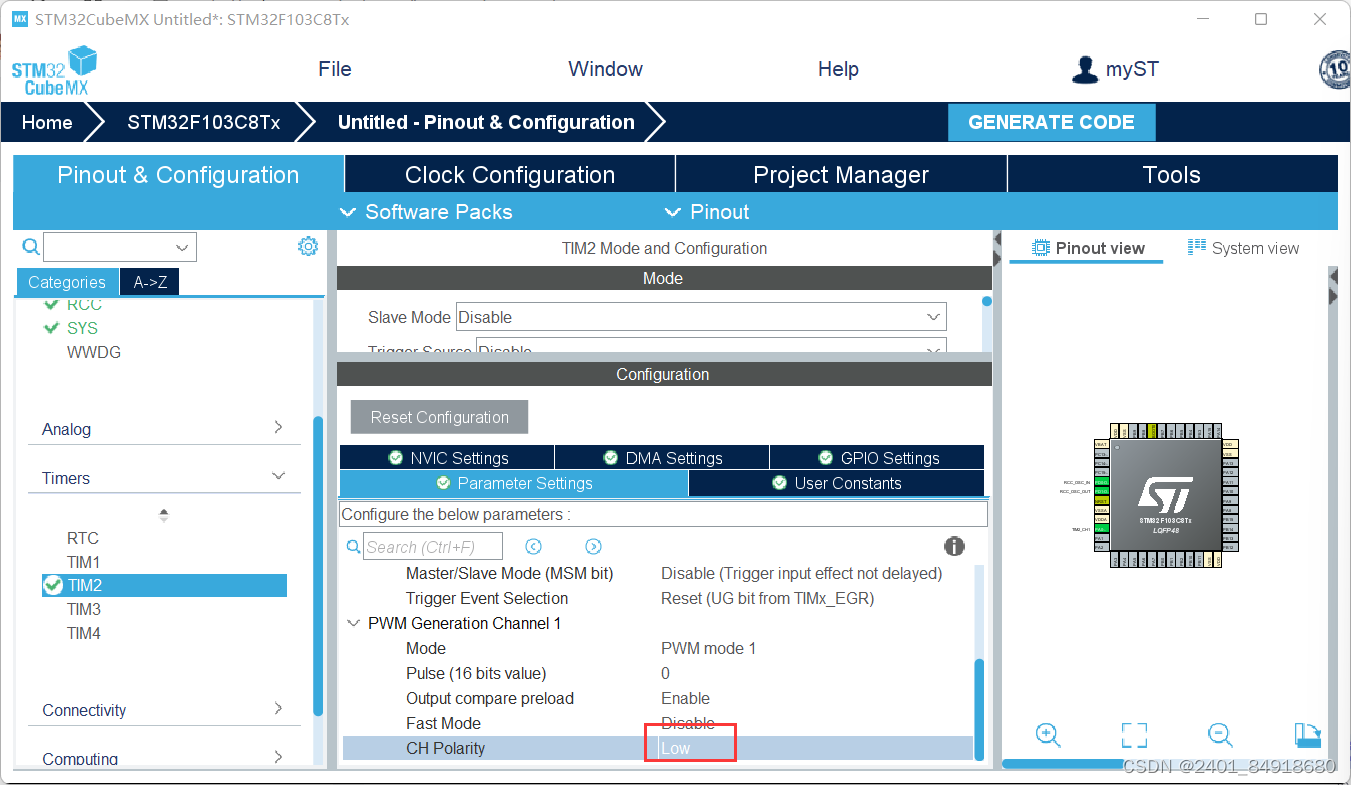1351x785 pixels.
Task: Click the System view grid icon
Action: [1196, 247]
